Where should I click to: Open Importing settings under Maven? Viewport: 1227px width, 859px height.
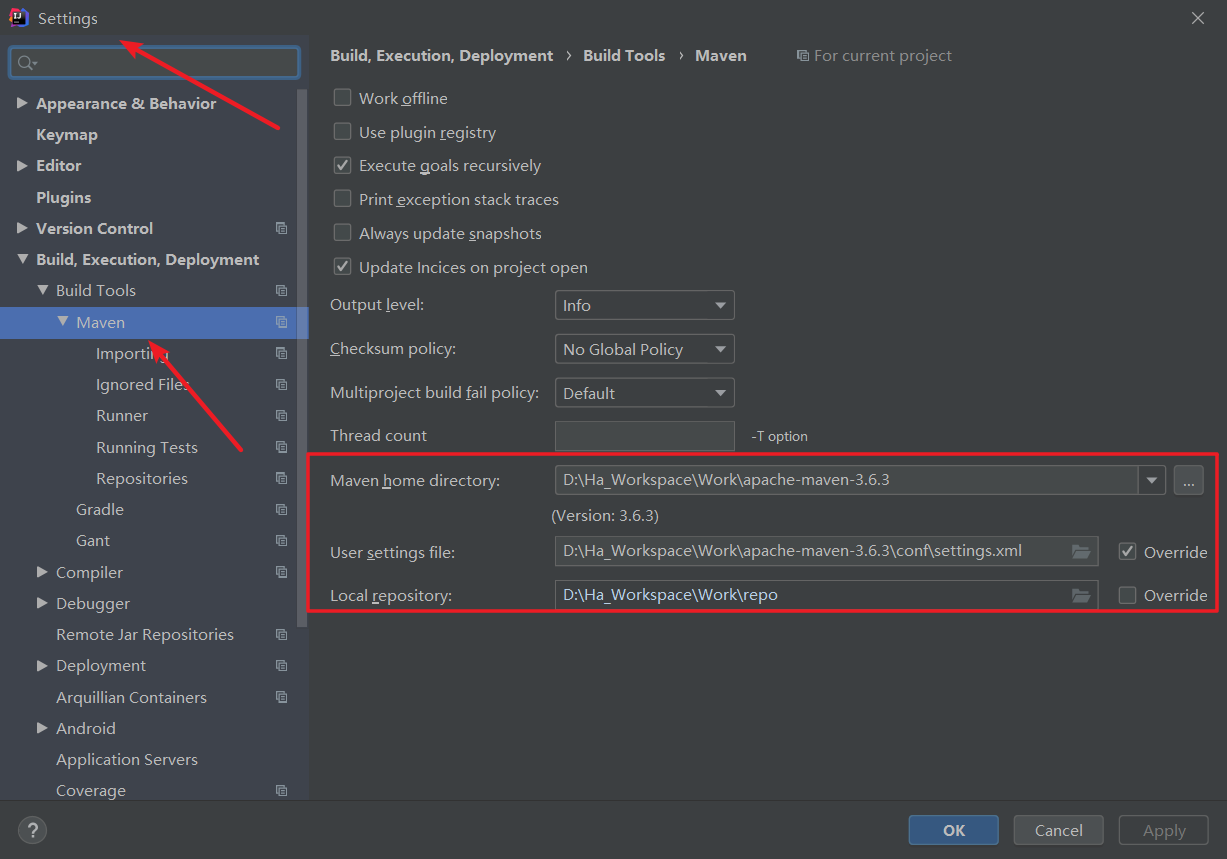(x=132, y=353)
